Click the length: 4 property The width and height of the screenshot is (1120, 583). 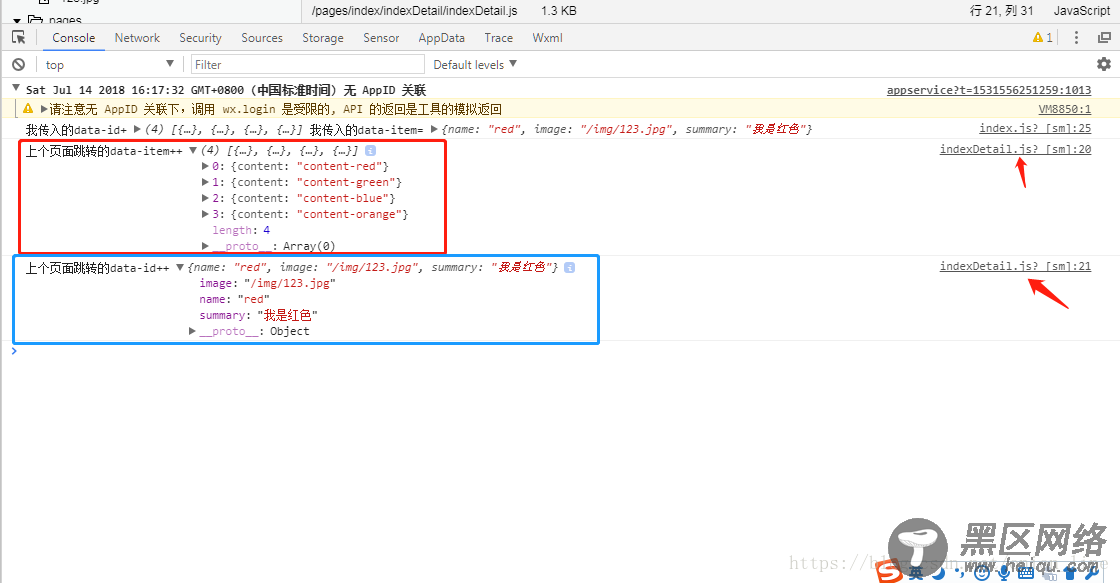[x=241, y=230]
